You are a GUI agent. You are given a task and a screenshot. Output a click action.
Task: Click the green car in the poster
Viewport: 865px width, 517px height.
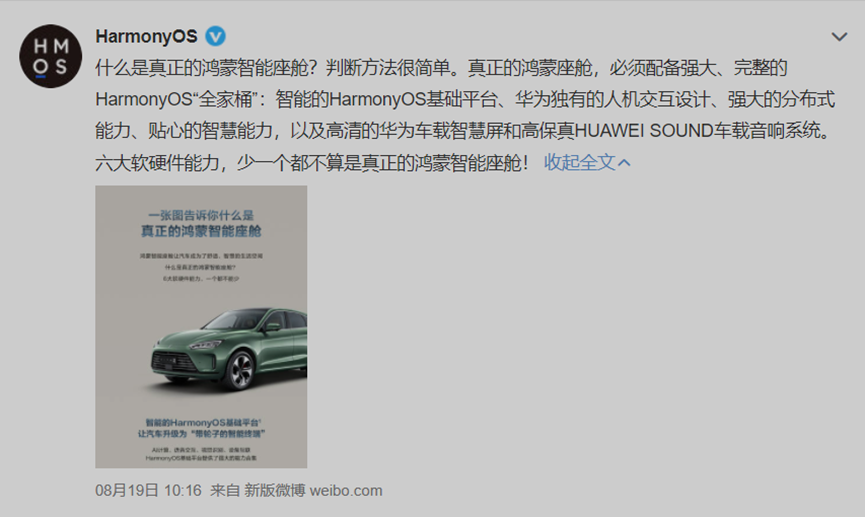pyautogui.click(x=229, y=348)
